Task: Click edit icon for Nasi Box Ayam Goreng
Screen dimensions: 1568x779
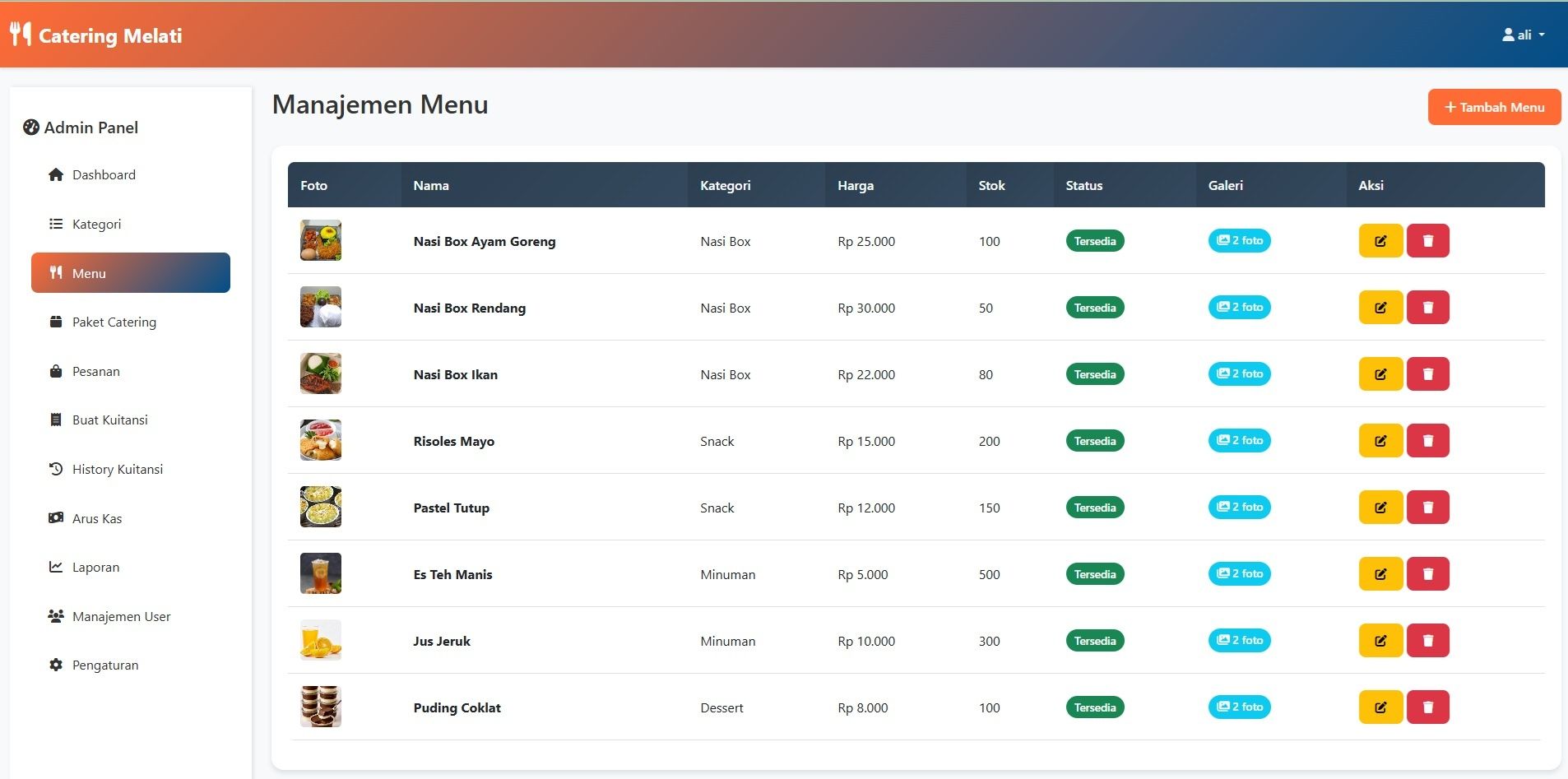Action: [x=1380, y=241]
